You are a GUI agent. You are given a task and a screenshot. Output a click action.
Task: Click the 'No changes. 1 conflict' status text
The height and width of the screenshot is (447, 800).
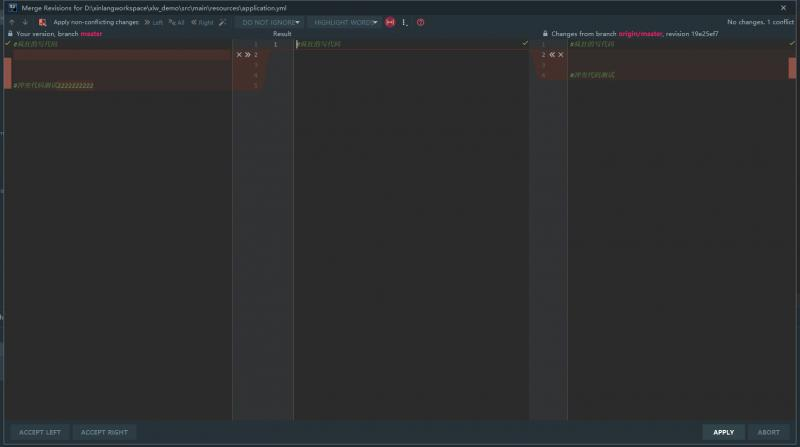click(760, 22)
